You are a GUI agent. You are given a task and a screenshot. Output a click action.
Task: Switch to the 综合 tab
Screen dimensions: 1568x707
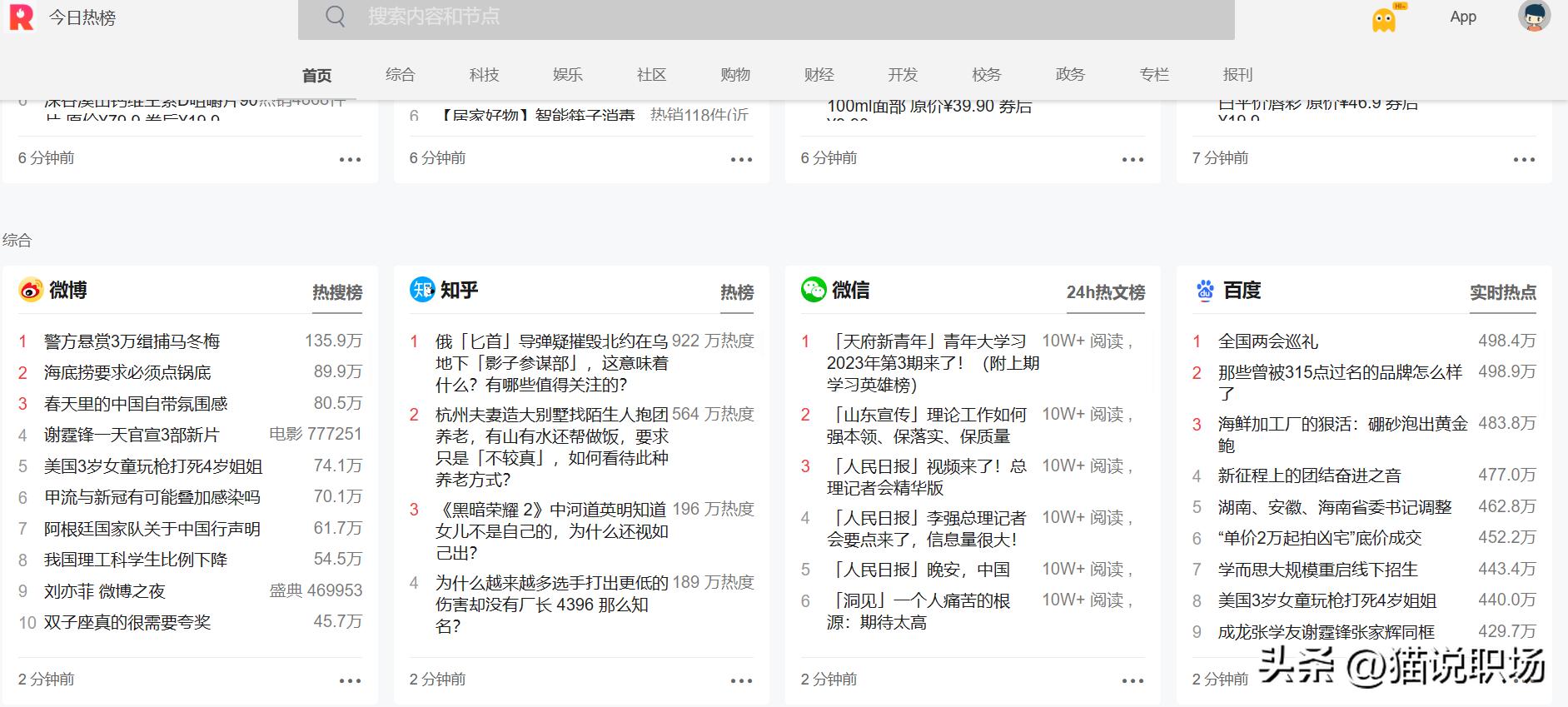pos(400,75)
